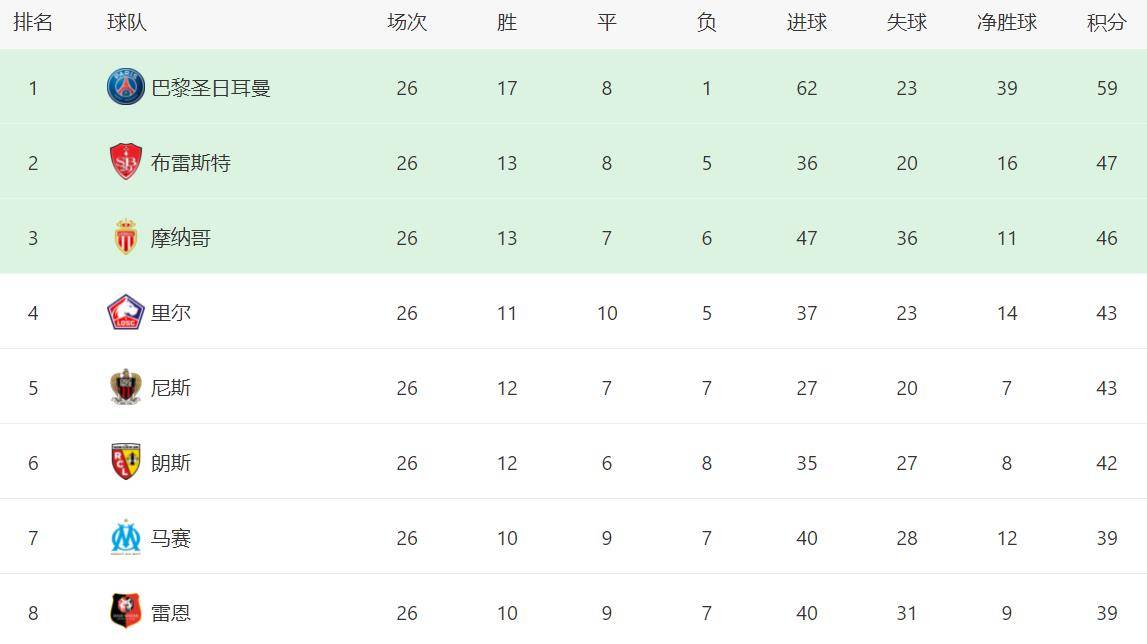Click the 失球 column header

tap(906, 22)
